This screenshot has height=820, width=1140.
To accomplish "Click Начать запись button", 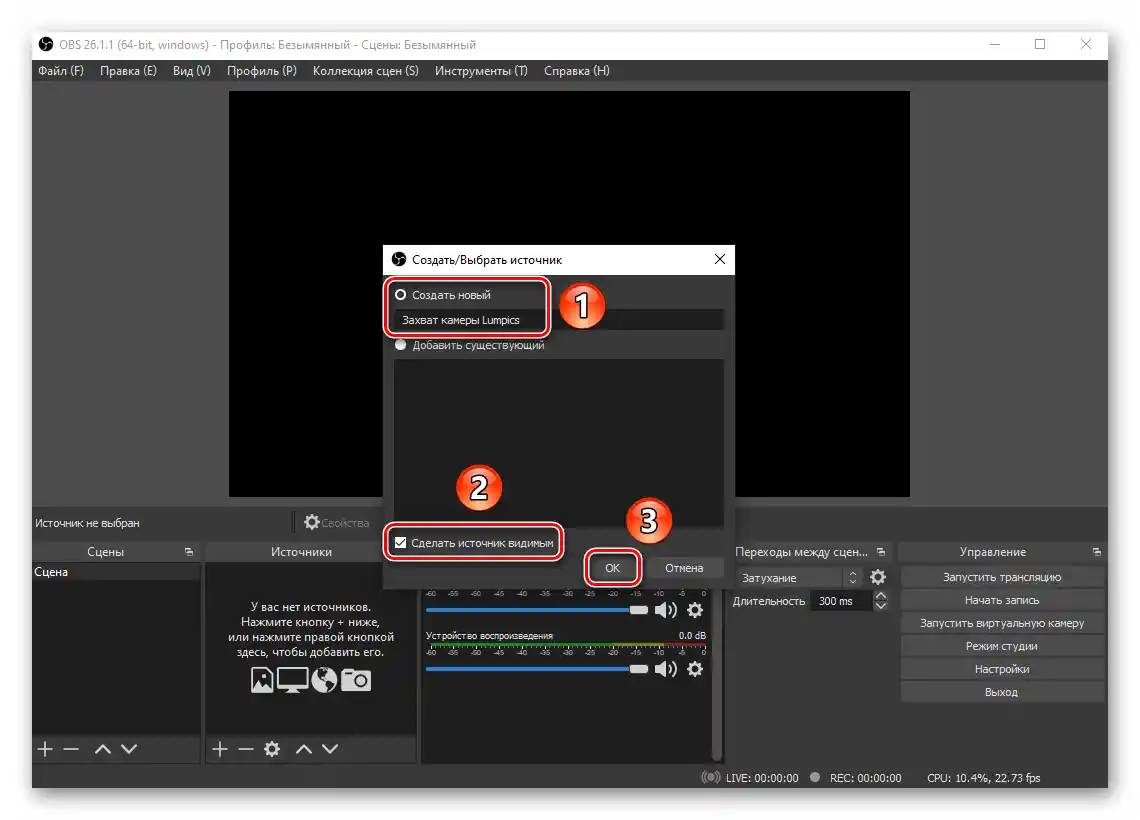I will tap(1002, 600).
